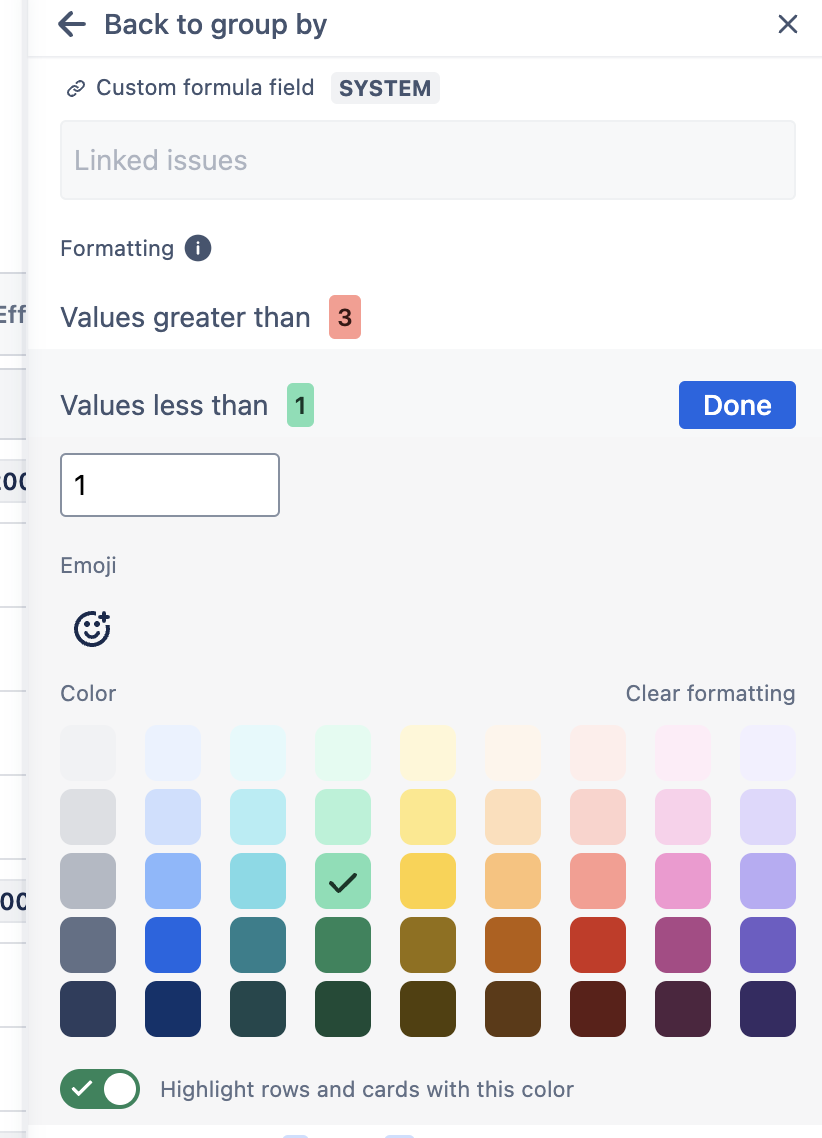Select the Back to group by menu header
This screenshot has width=822, height=1138.
pos(215,24)
